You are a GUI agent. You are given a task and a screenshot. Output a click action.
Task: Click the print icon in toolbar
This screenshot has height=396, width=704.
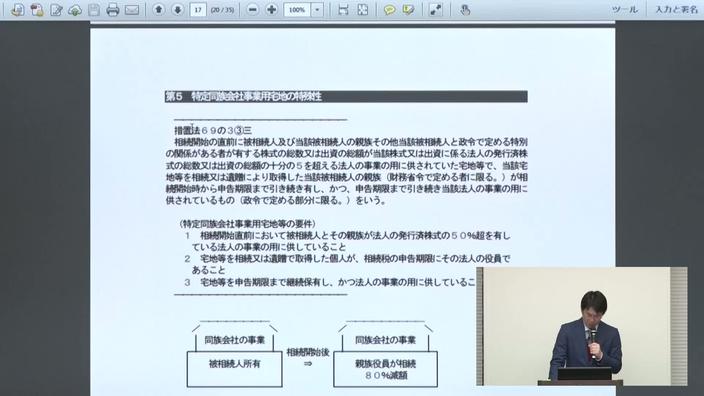(113, 10)
